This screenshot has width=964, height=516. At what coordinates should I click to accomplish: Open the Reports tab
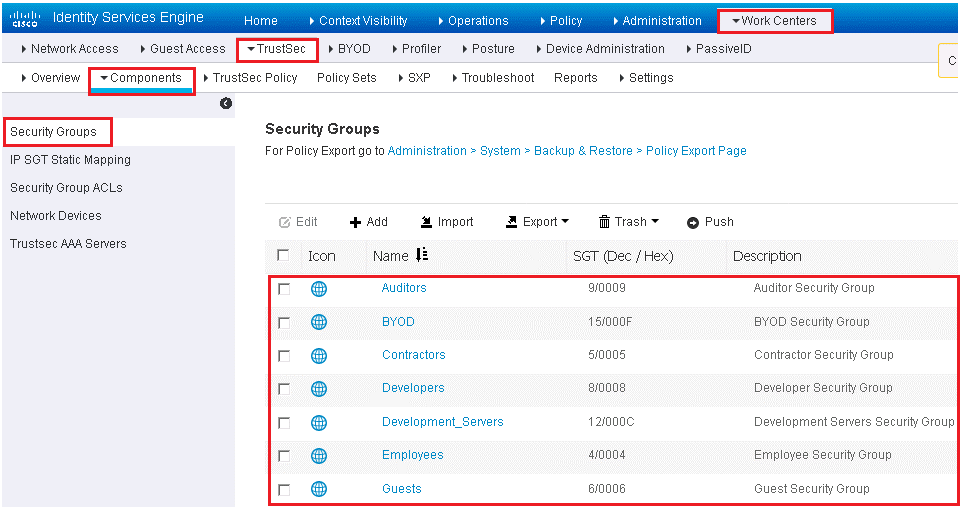click(575, 78)
